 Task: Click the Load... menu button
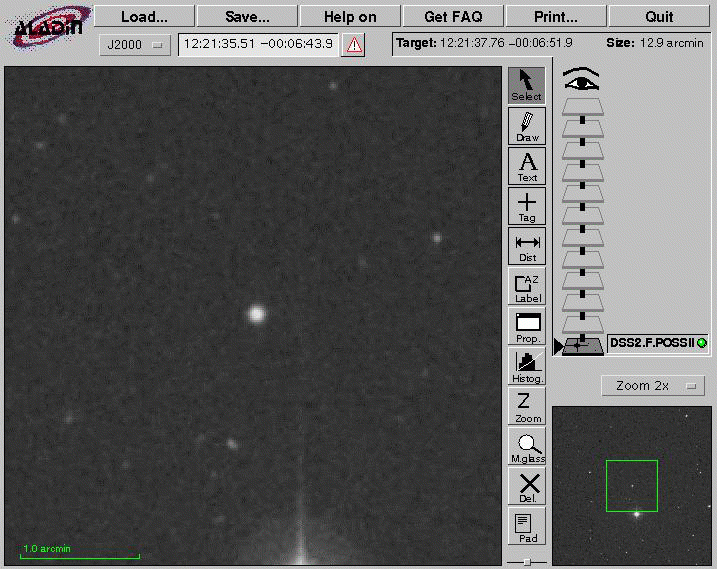(144, 17)
